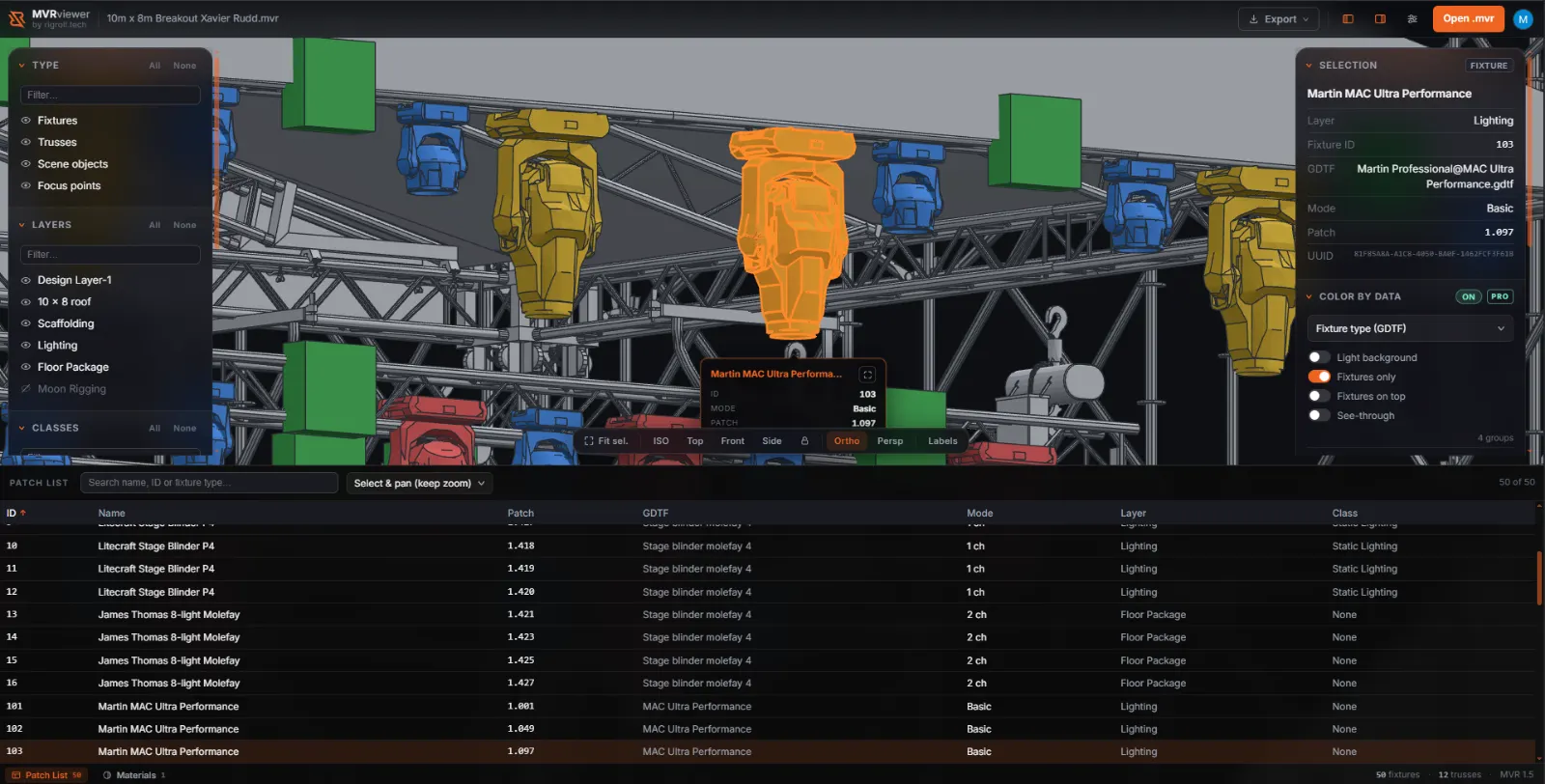1545x784 pixels.
Task: Toggle the right sidebar panel icon
Action: point(1381,18)
